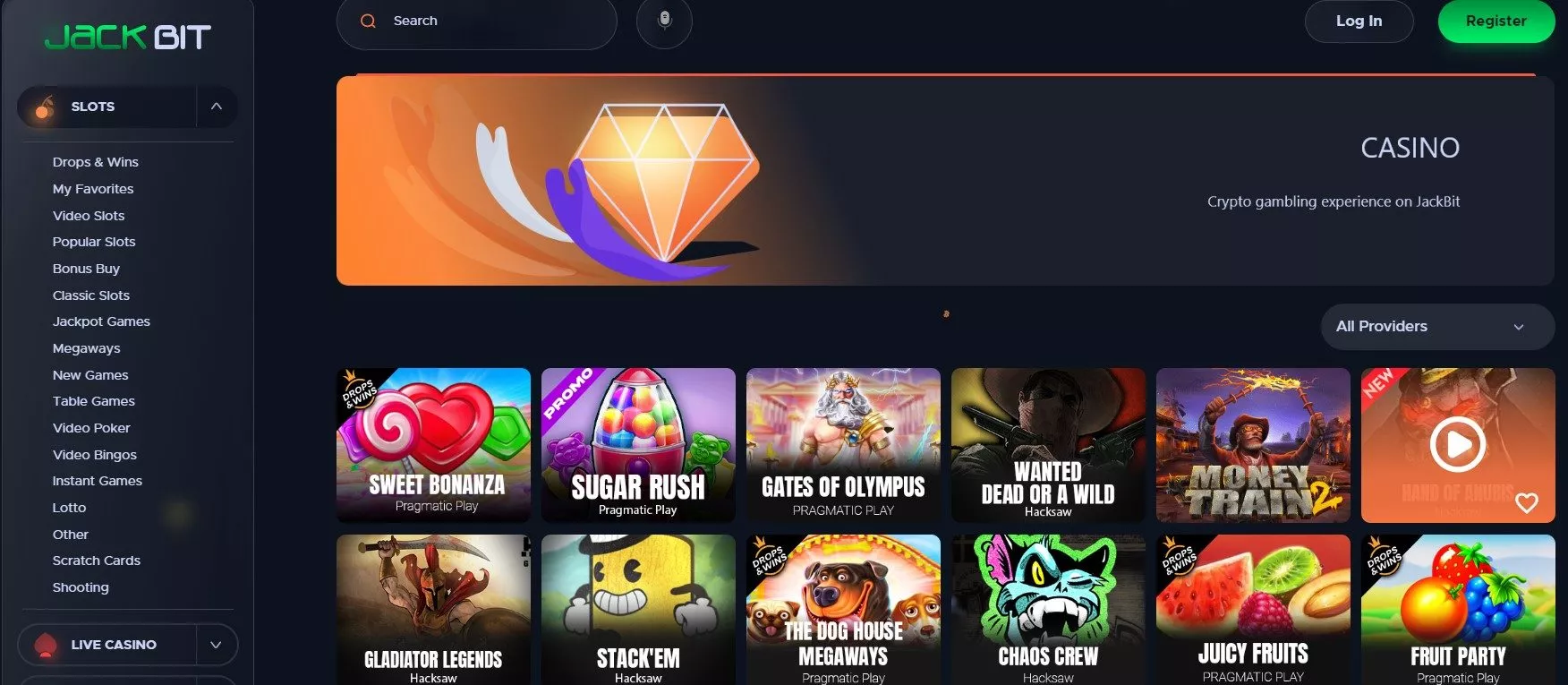Expand the Live Casino section chevron
The height and width of the screenshot is (685, 1568).
pos(216,645)
